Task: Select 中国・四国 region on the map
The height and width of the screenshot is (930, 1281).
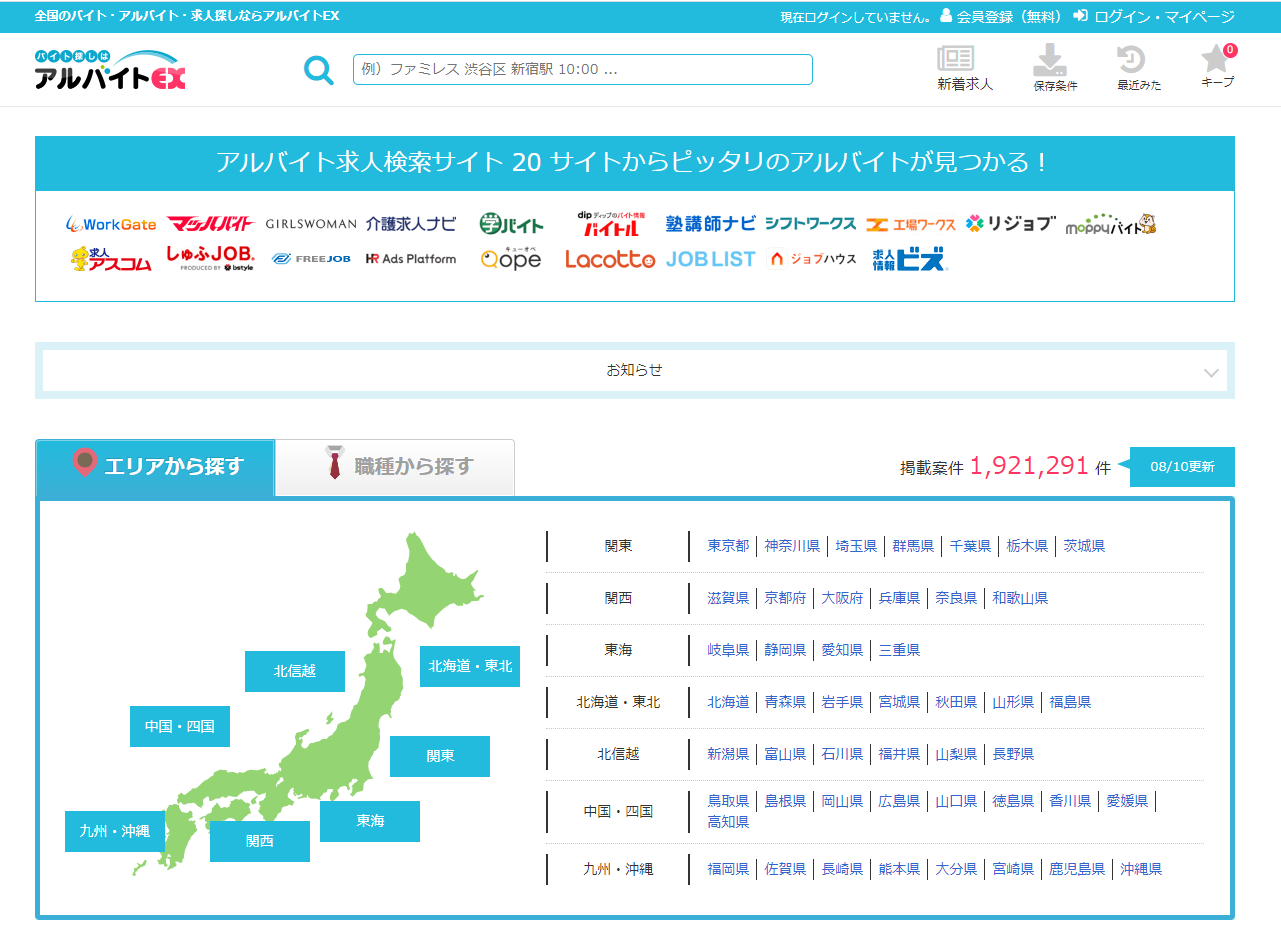Action: coord(180,726)
